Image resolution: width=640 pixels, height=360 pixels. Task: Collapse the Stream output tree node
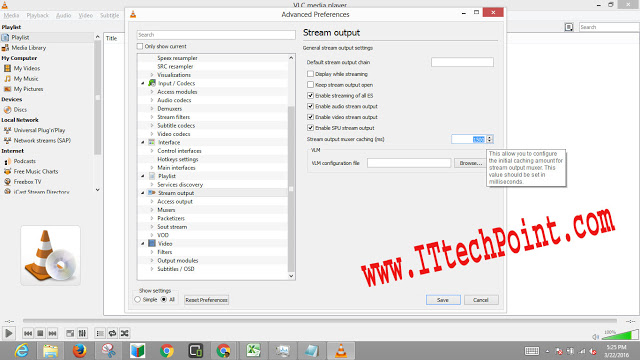coord(143,193)
